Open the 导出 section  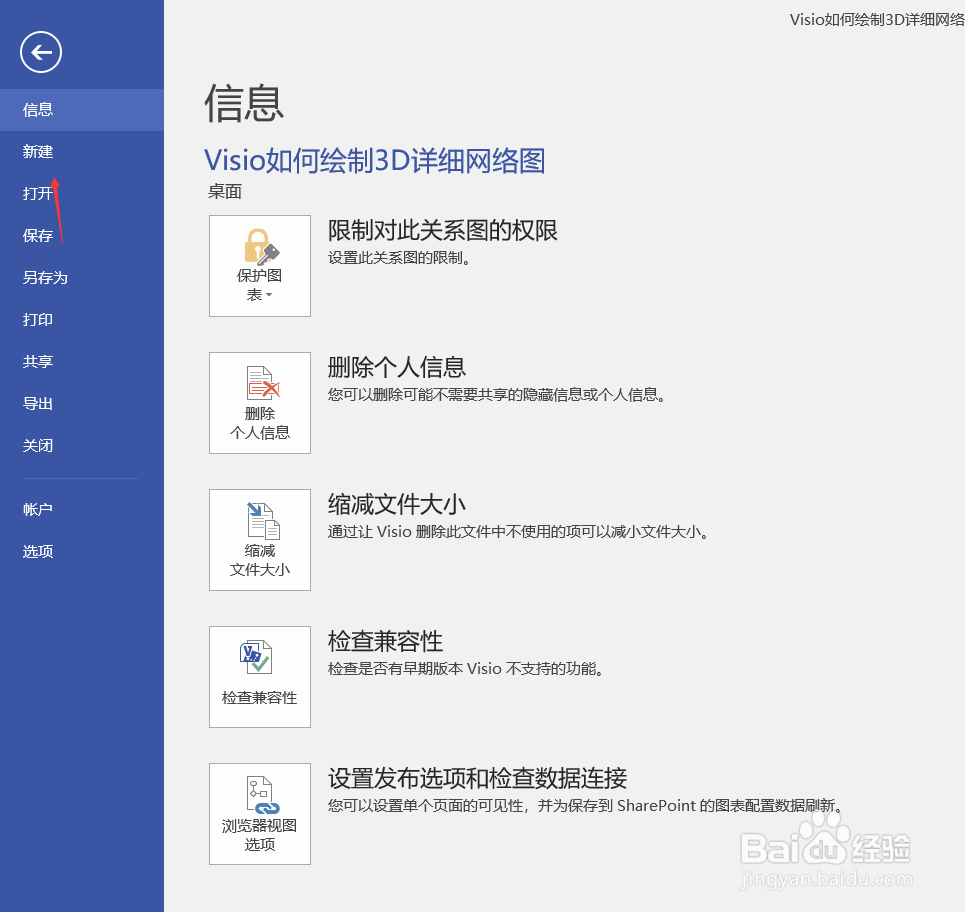[x=37, y=403]
